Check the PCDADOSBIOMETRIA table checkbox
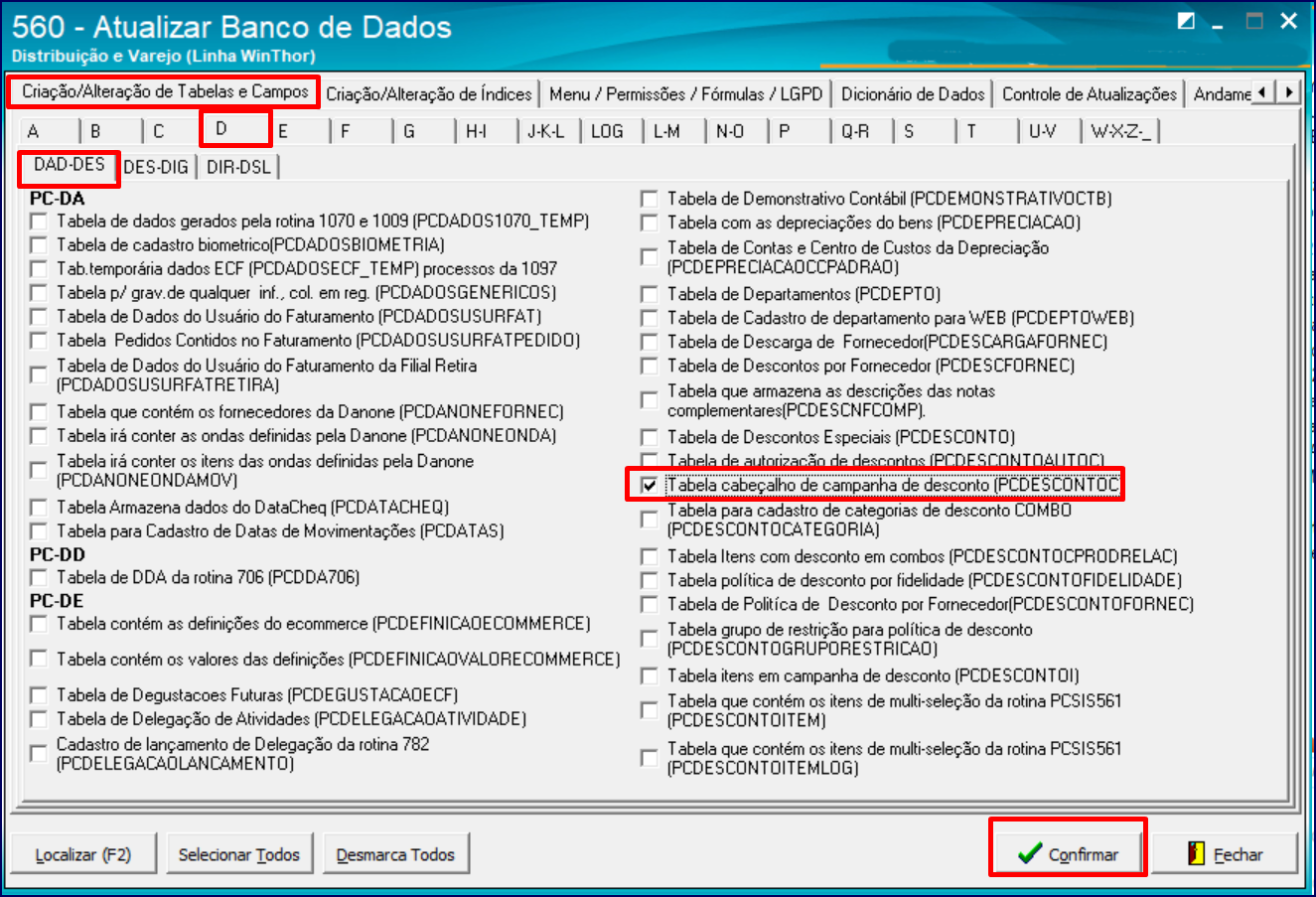The image size is (1316, 897). [39, 245]
